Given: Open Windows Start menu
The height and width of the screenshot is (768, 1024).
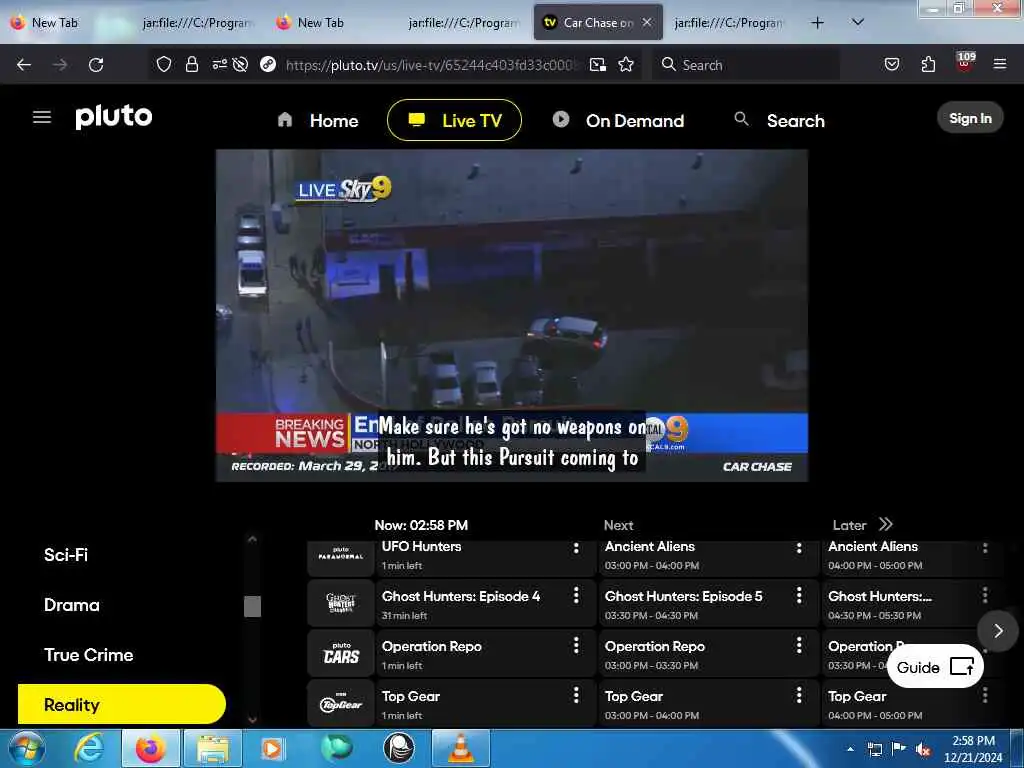Looking at the screenshot, I should point(26,748).
